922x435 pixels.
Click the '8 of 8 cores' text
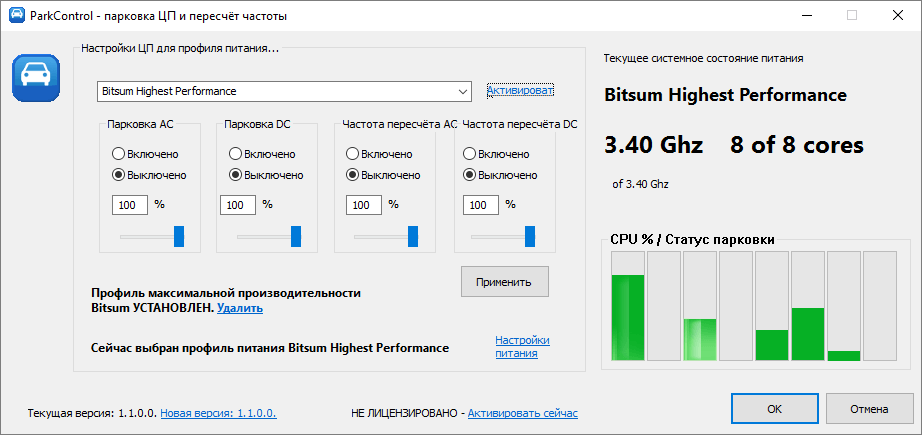(x=797, y=145)
